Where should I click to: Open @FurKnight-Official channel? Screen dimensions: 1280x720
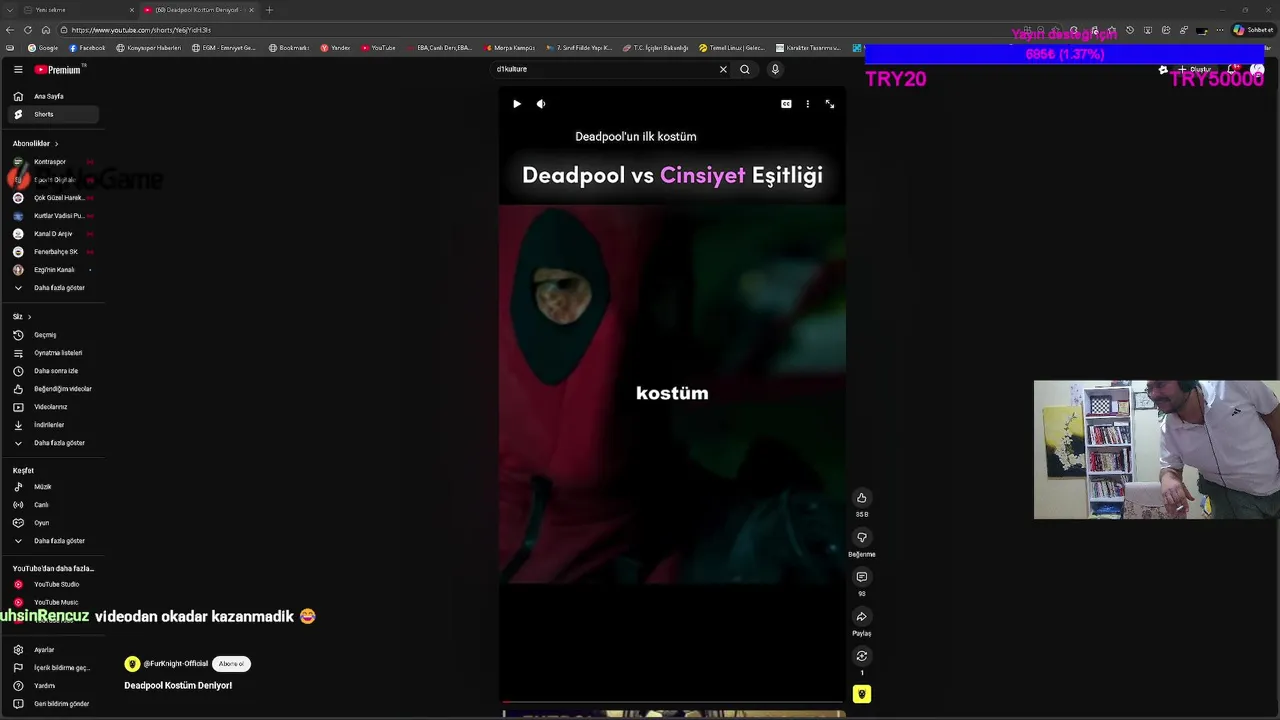(175, 664)
